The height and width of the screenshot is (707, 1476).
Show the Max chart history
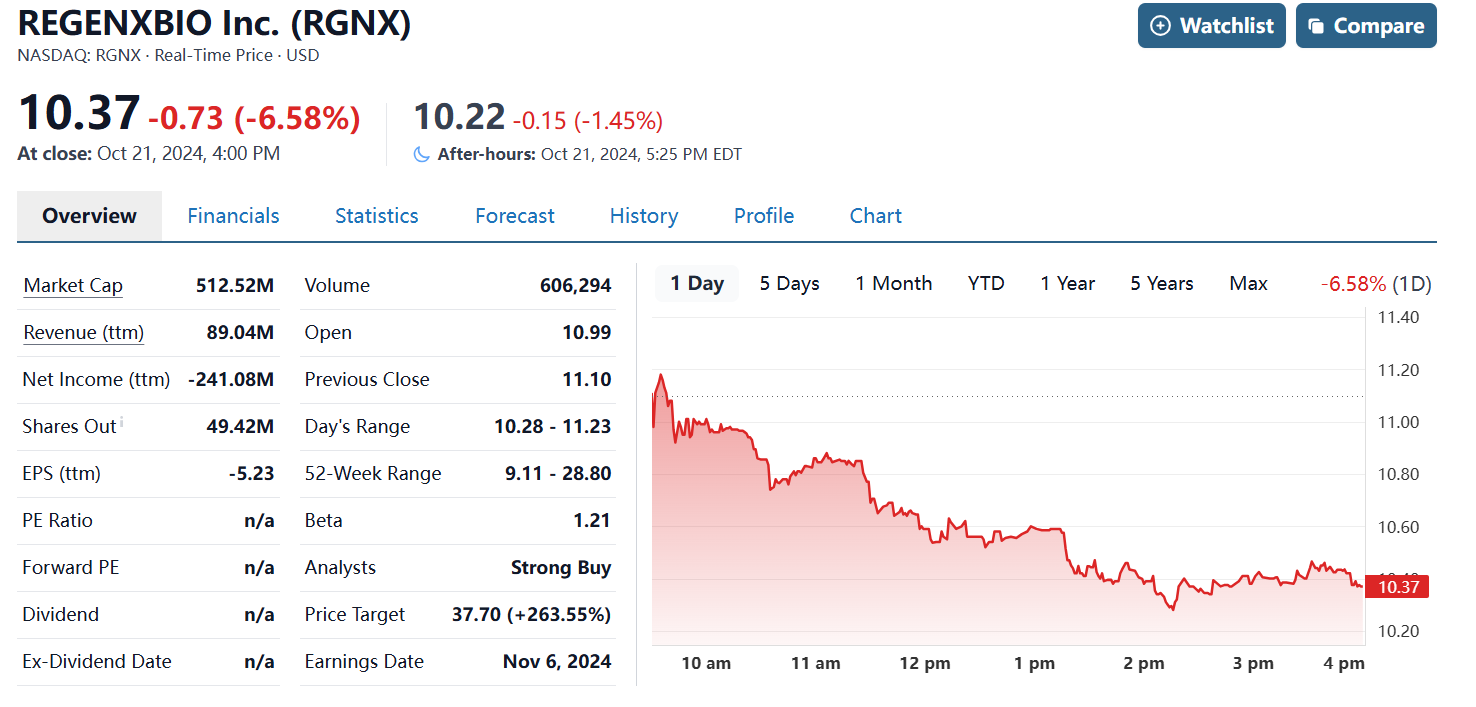pyautogui.click(x=1248, y=284)
